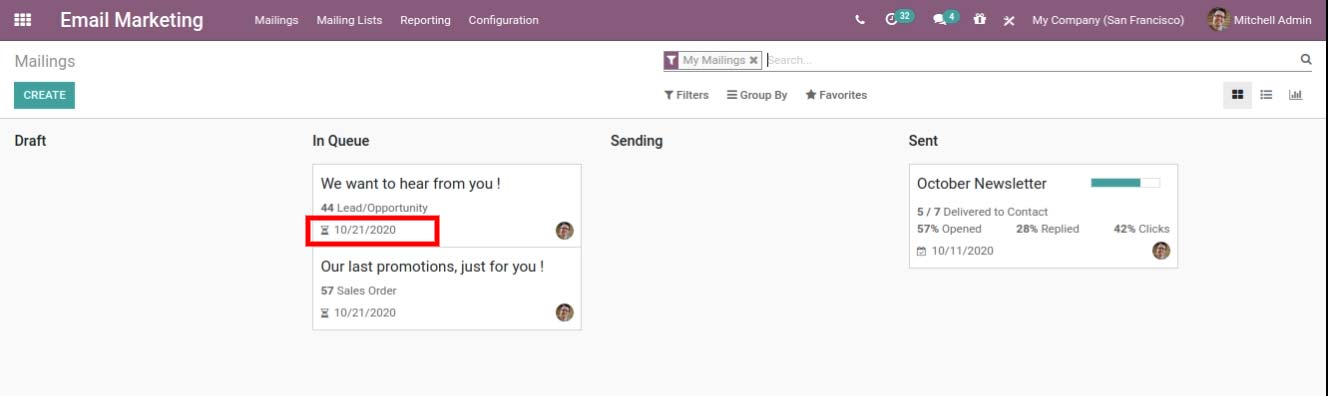
Task: Click the search magnifier icon
Action: click(1305, 60)
